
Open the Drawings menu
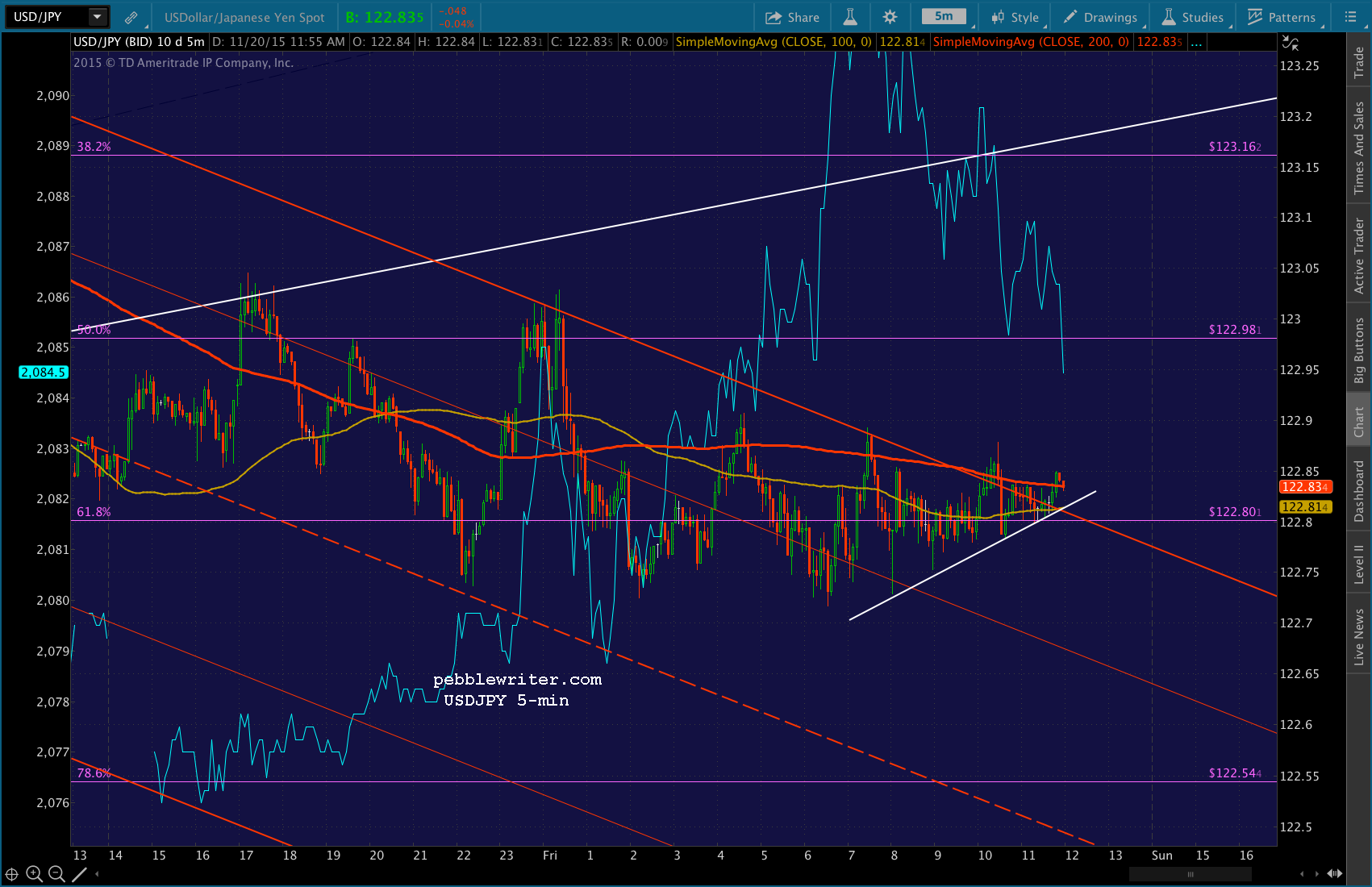(1100, 17)
